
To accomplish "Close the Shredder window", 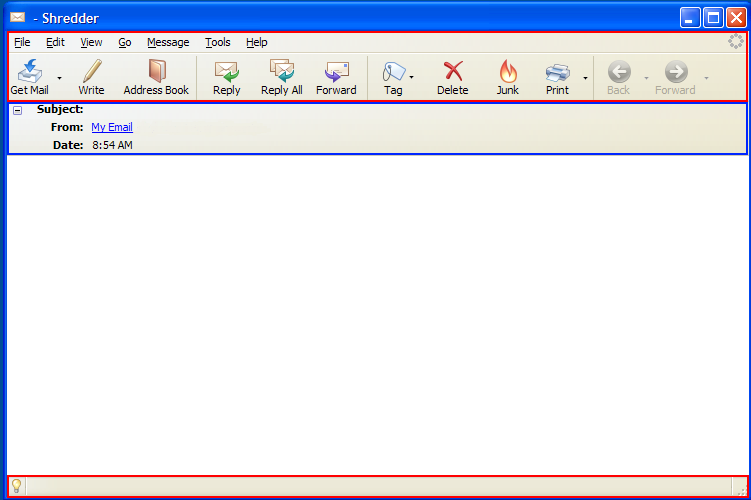I will coord(736,18).
